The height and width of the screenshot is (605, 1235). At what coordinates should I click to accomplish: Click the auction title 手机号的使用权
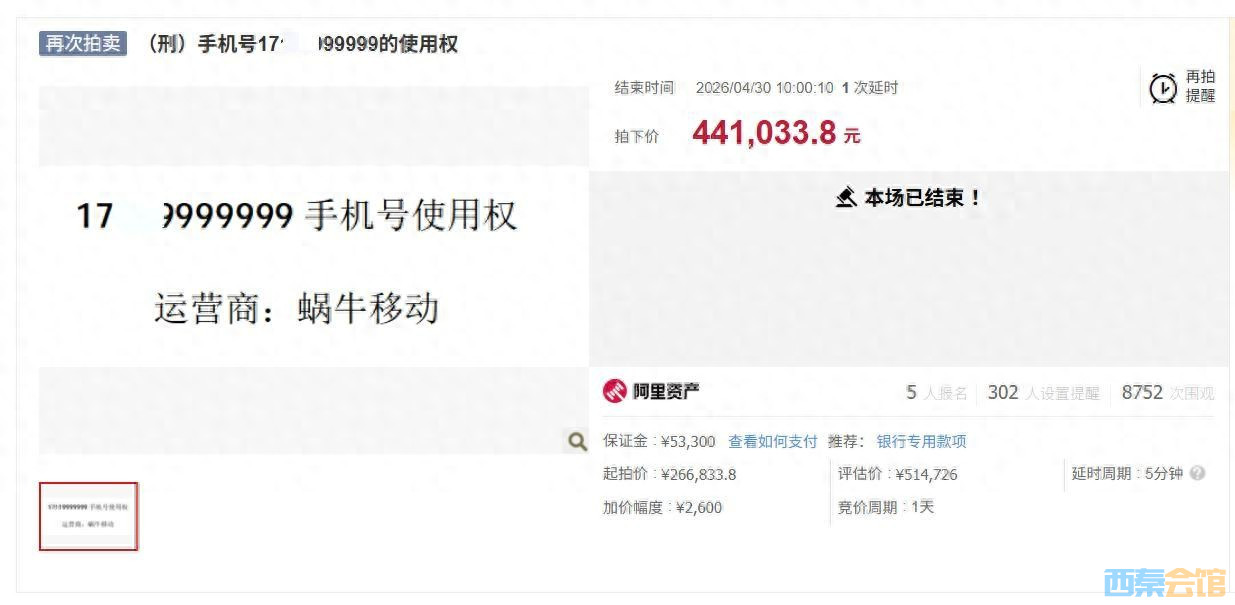[x=302, y=44]
